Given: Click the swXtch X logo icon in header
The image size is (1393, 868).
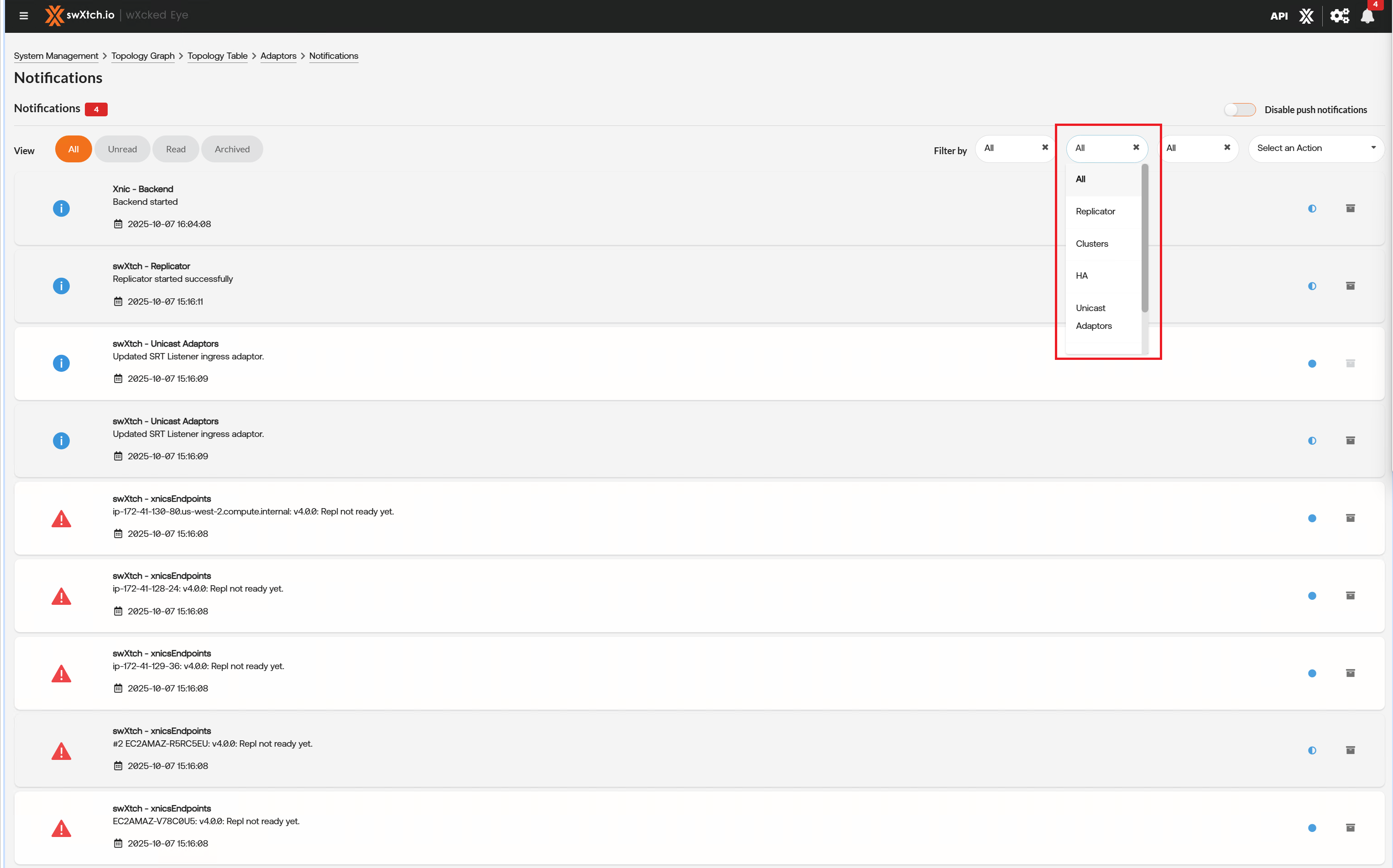Looking at the screenshot, I should (1306, 16).
